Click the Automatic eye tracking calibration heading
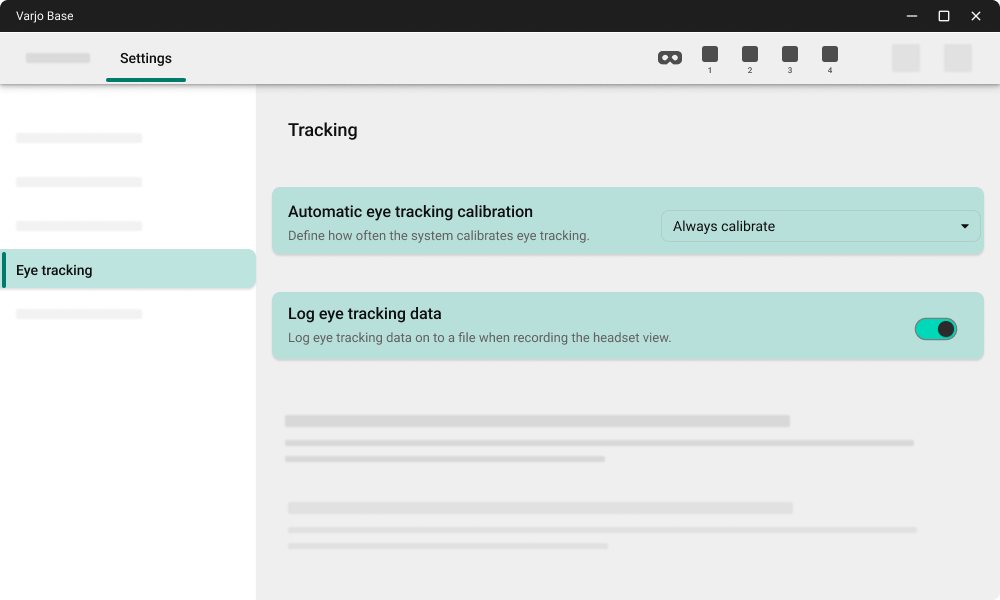Viewport: 1000px width, 600px height. click(x=410, y=212)
